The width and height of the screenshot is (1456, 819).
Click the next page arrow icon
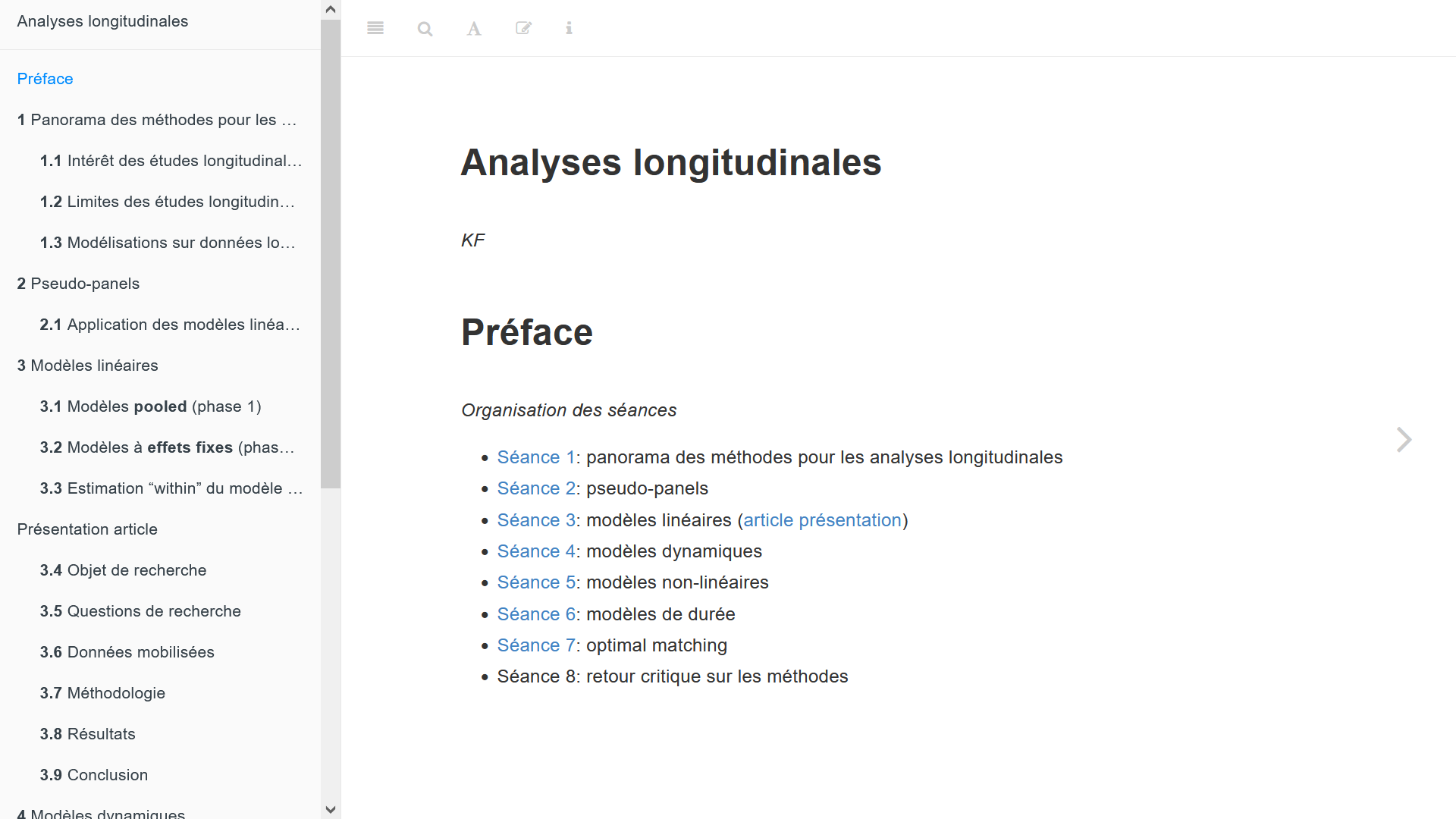(1405, 439)
